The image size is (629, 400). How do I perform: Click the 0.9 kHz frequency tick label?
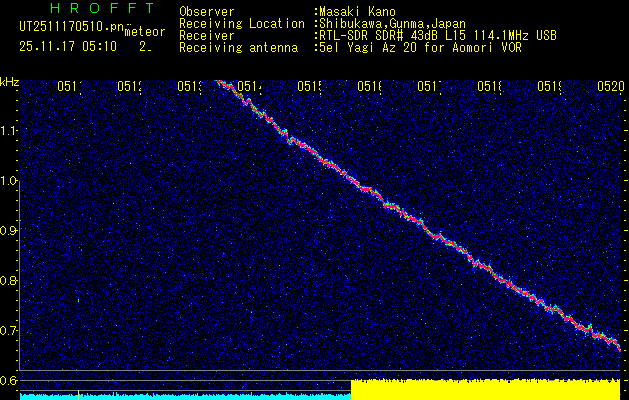8,231
